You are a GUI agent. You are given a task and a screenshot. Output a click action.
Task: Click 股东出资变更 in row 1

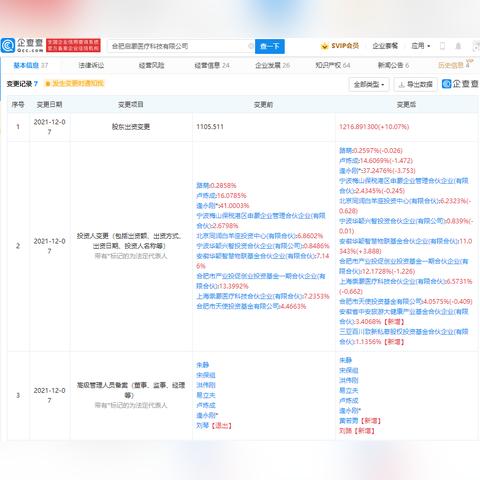(x=131, y=127)
